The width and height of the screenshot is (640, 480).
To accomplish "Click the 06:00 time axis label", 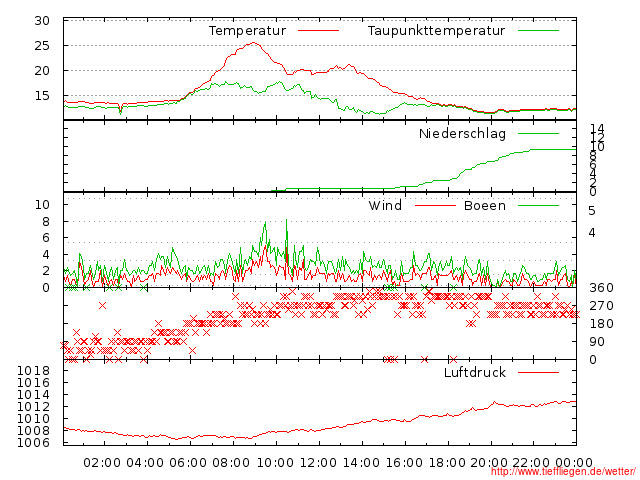I will click(x=188, y=463).
